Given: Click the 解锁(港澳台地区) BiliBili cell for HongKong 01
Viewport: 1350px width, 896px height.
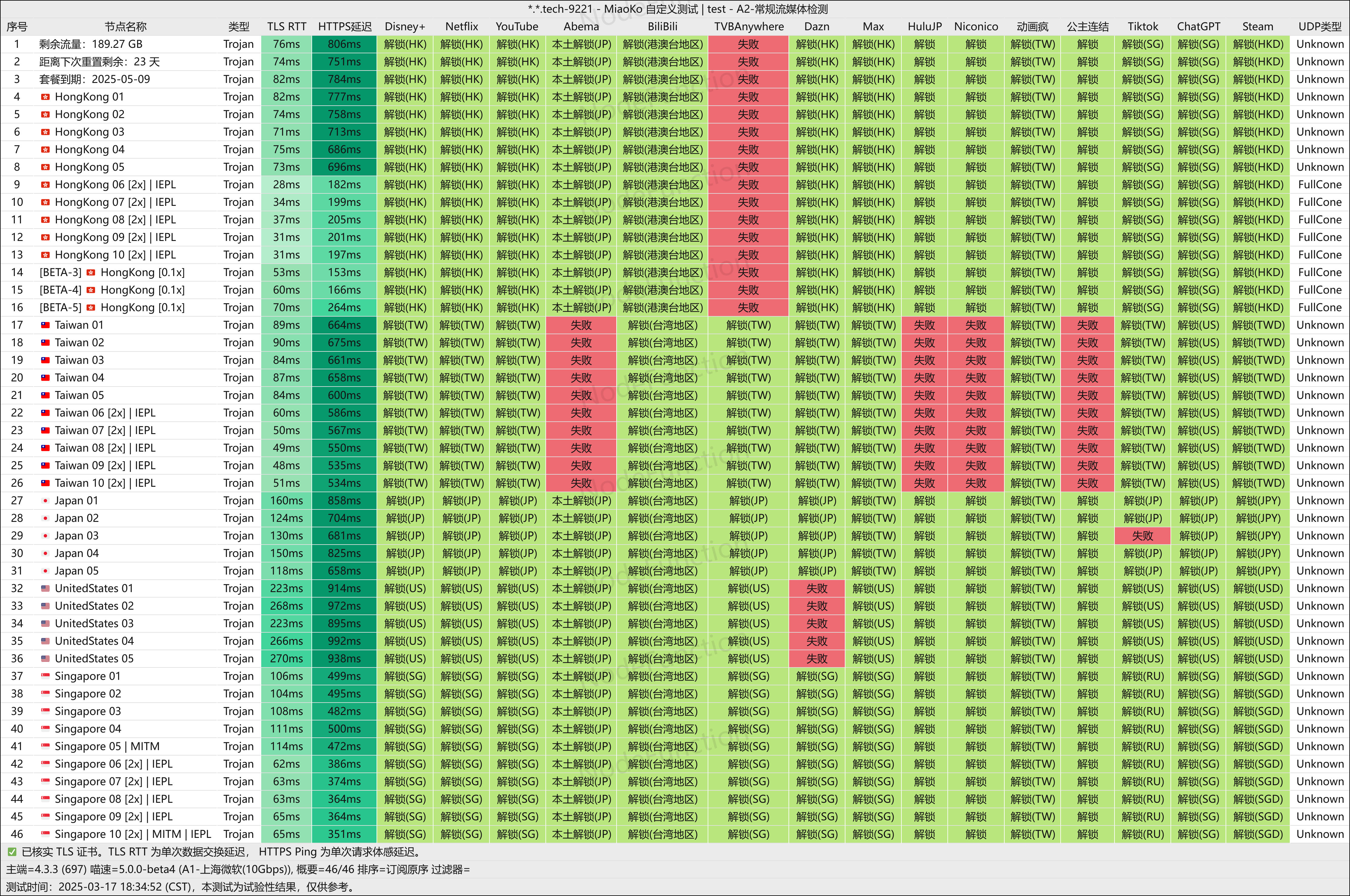Looking at the screenshot, I should [x=663, y=97].
